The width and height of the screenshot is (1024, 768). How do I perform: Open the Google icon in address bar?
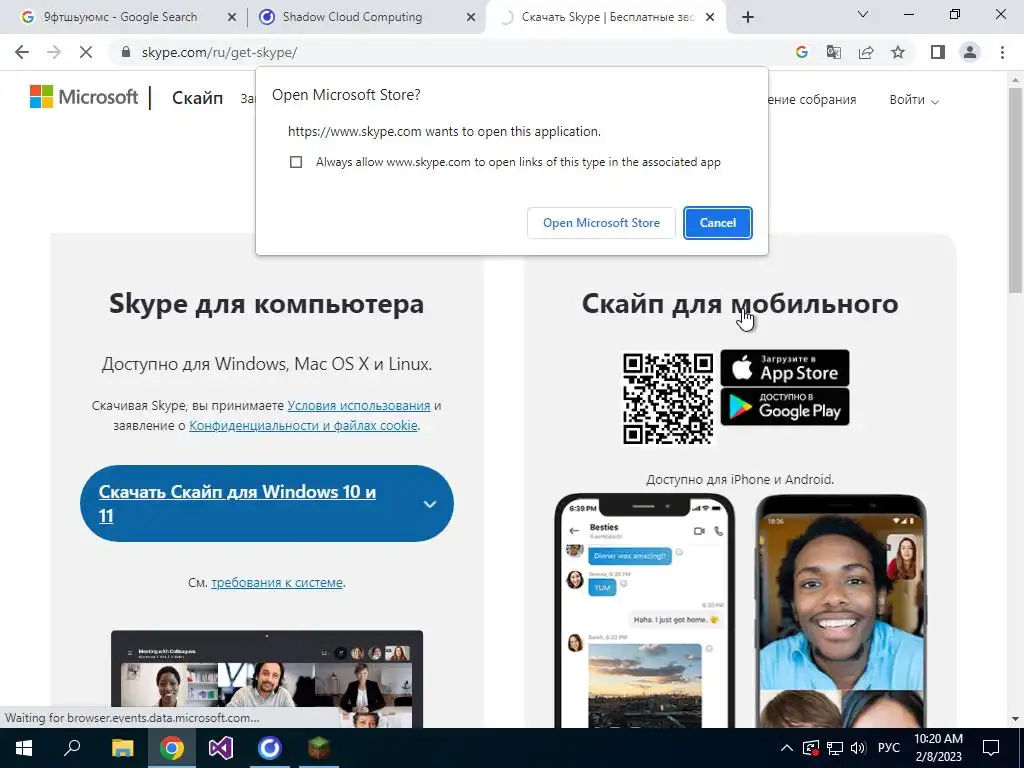point(801,52)
